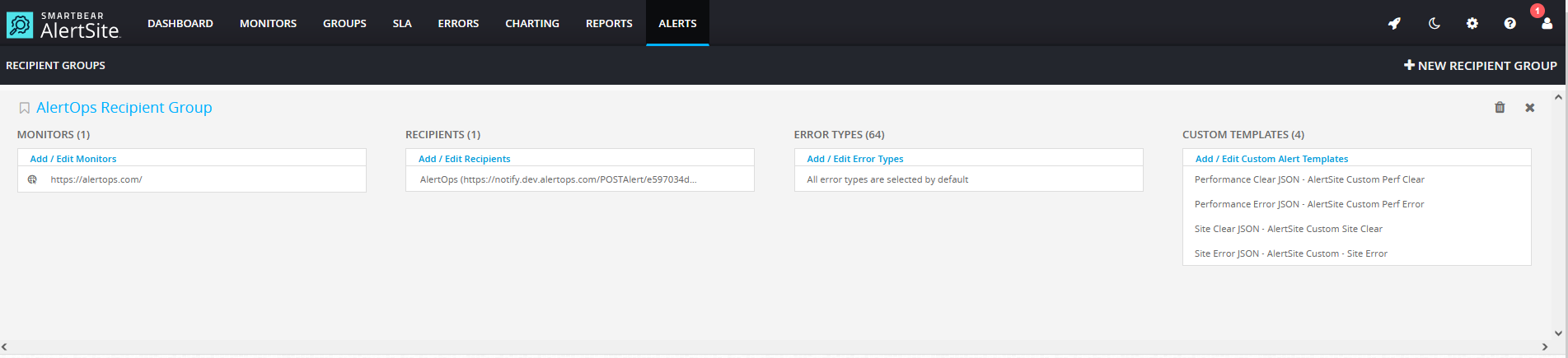Image resolution: width=1568 pixels, height=358 pixels.
Task: Open the Dashboard tab
Action: (180, 23)
